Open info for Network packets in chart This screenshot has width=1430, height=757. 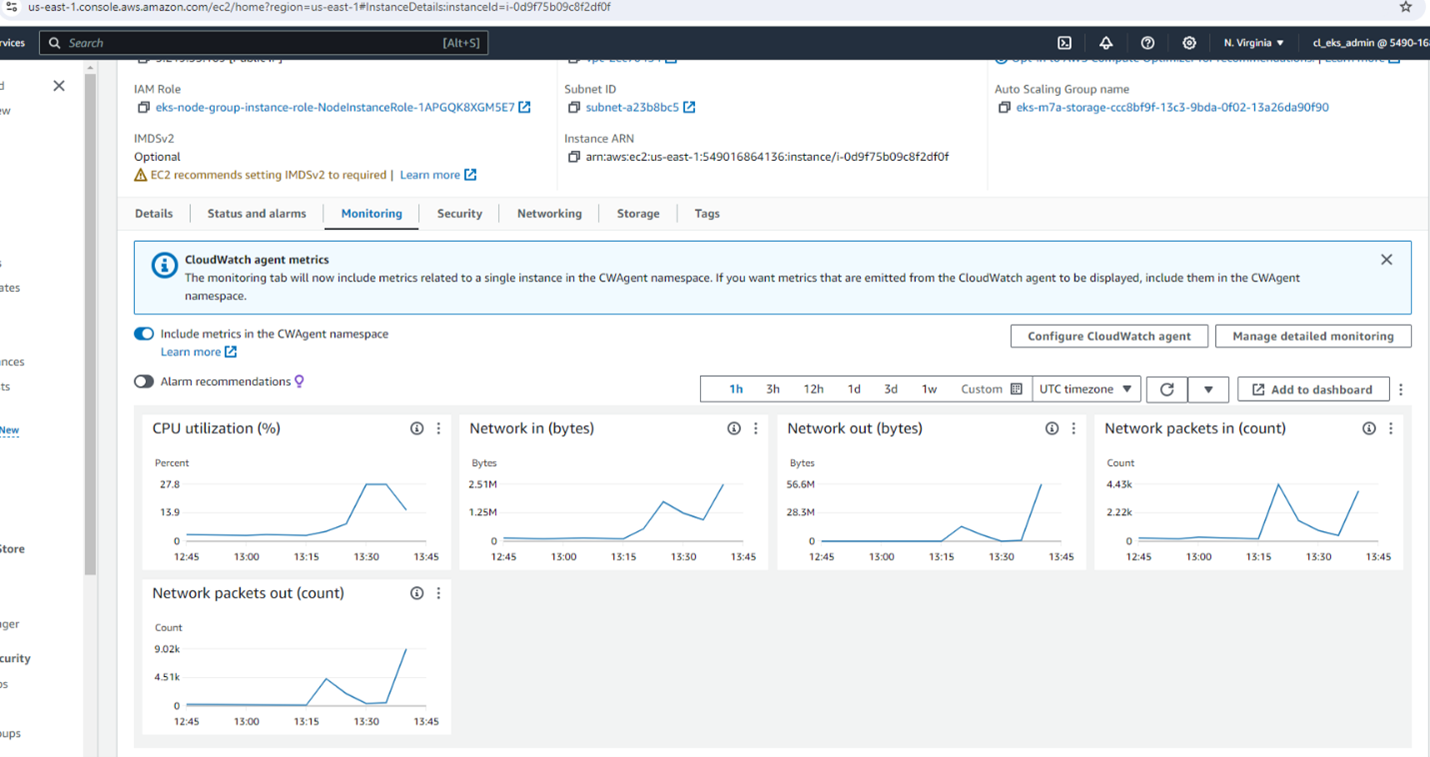[x=1369, y=428]
